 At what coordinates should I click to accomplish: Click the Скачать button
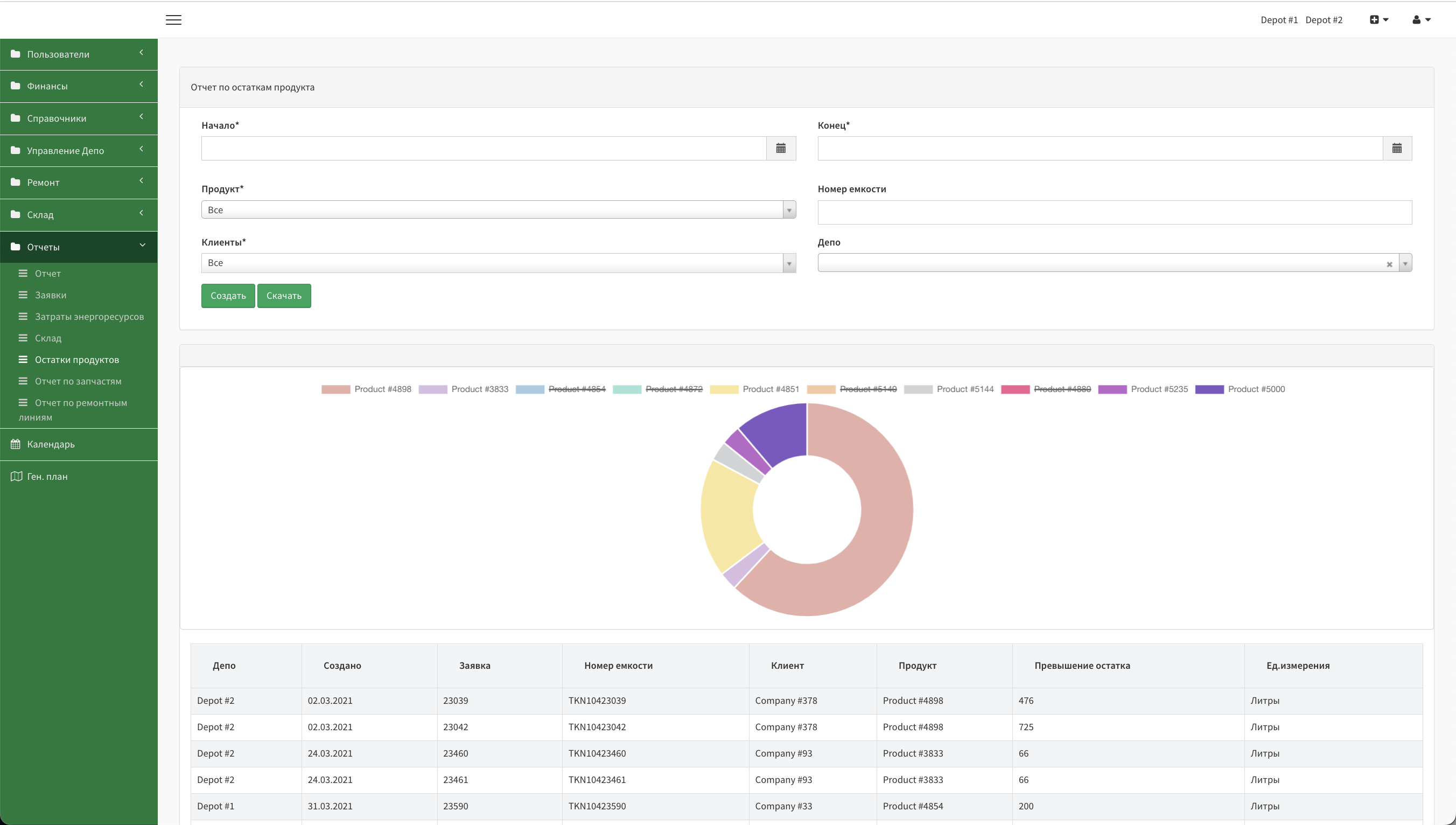tap(284, 296)
